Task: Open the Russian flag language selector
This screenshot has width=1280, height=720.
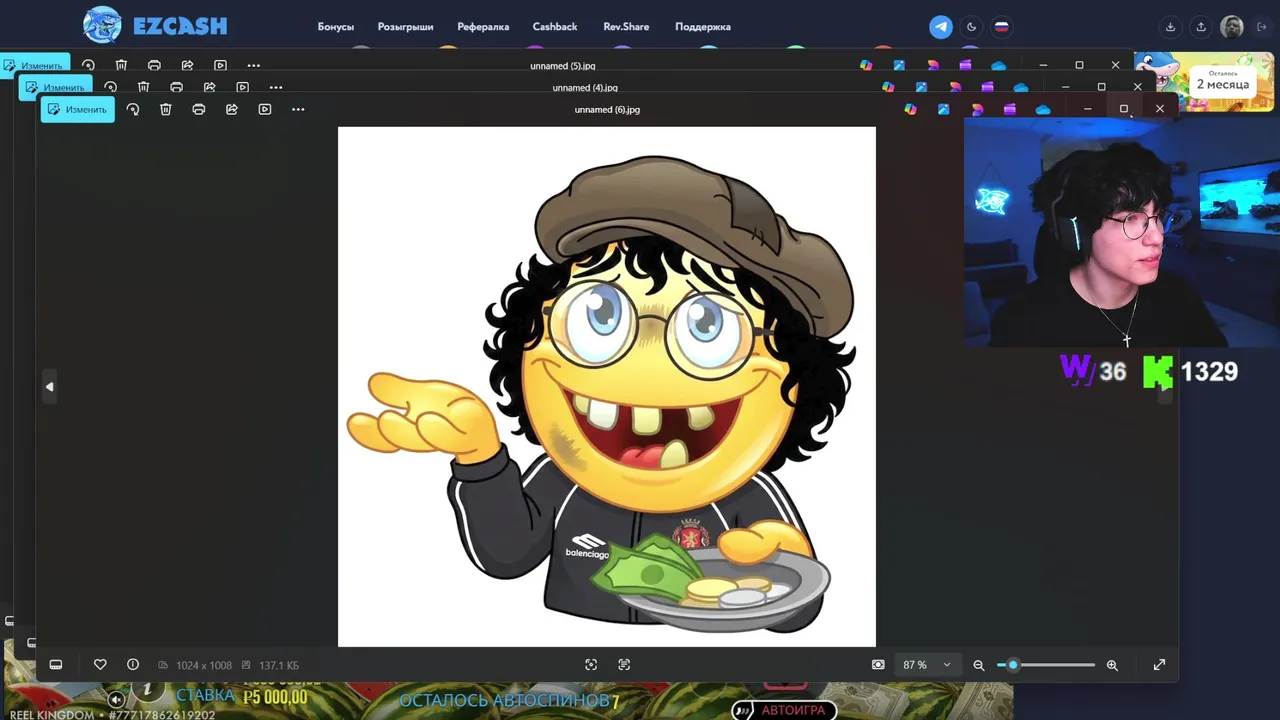Action: click(1001, 27)
